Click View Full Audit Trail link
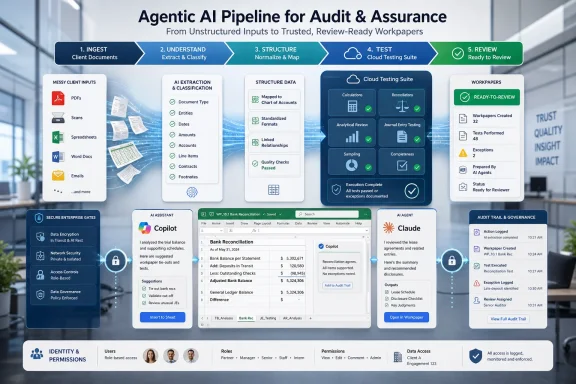The image size is (576, 384). pyautogui.click(x=508, y=319)
